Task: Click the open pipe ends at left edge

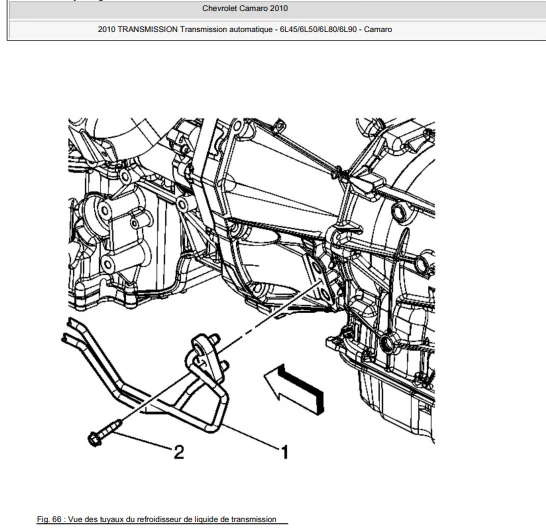Action: (70, 329)
